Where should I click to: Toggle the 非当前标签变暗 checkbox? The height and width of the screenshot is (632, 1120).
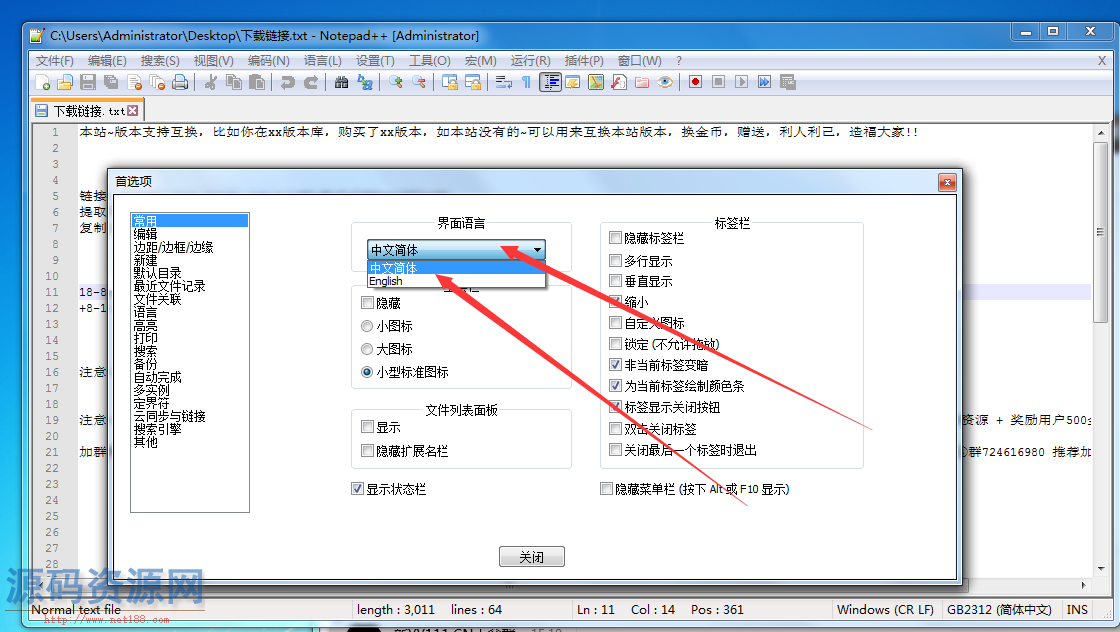coord(615,365)
